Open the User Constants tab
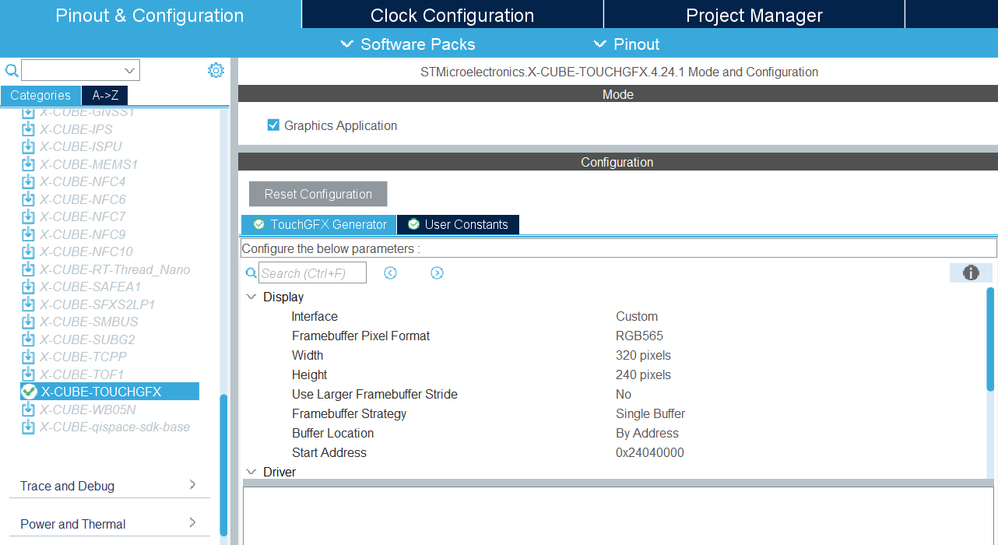The image size is (998, 545). click(x=458, y=224)
